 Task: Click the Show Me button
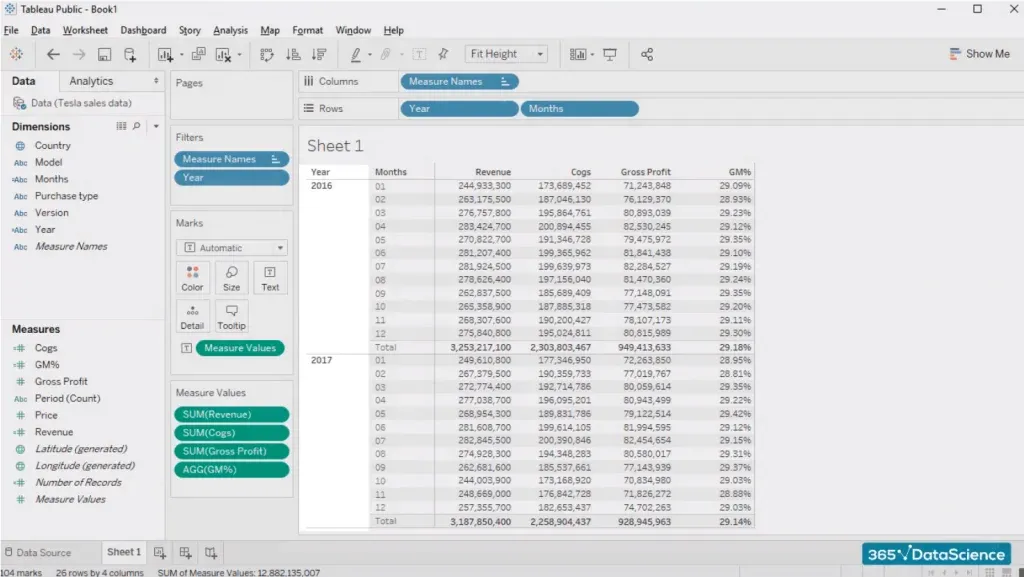[979, 54]
